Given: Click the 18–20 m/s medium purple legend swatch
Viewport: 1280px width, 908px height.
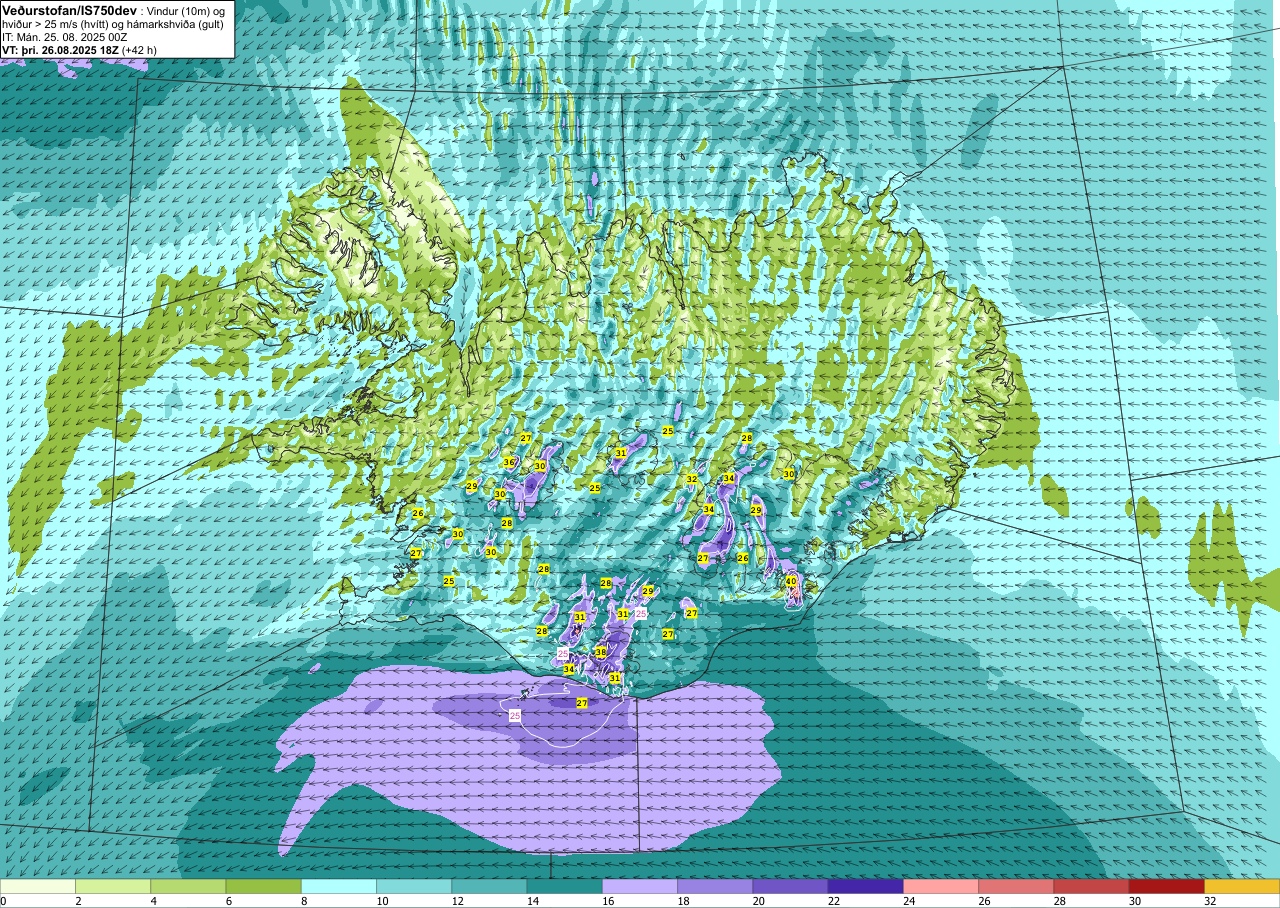Looking at the screenshot, I should 715,886.
